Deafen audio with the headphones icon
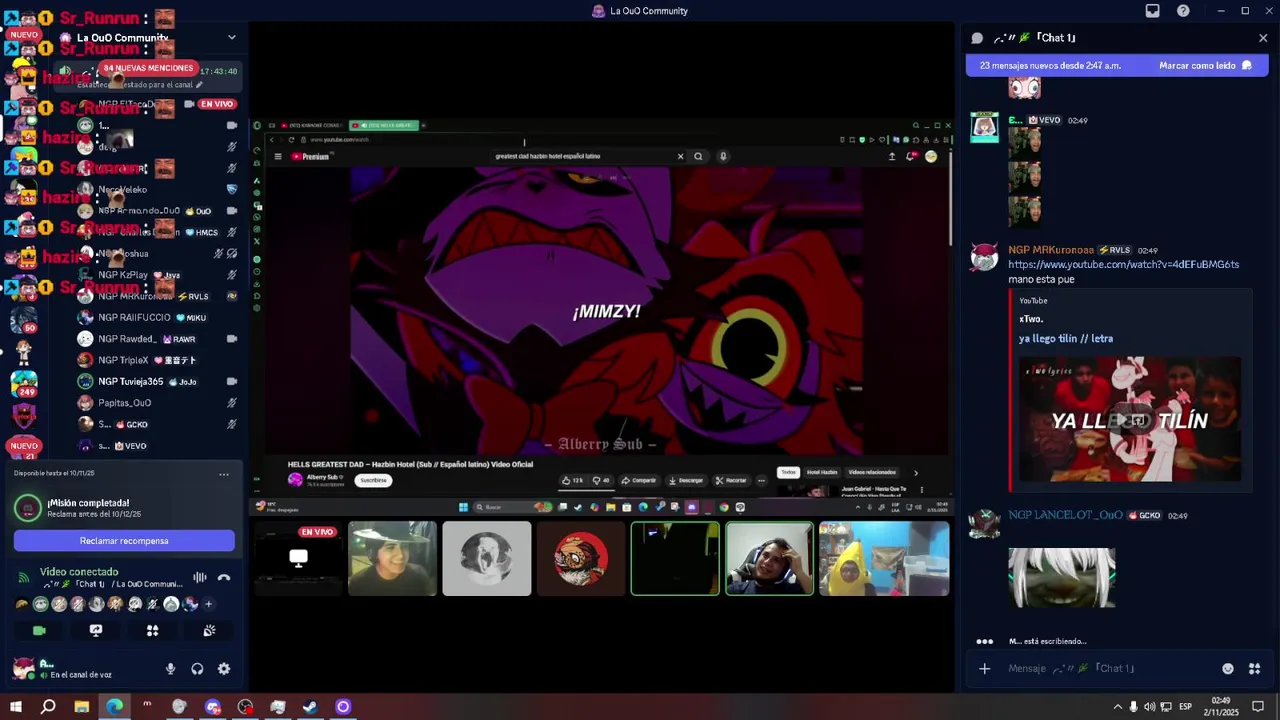1280x720 pixels. click(197, 669)
